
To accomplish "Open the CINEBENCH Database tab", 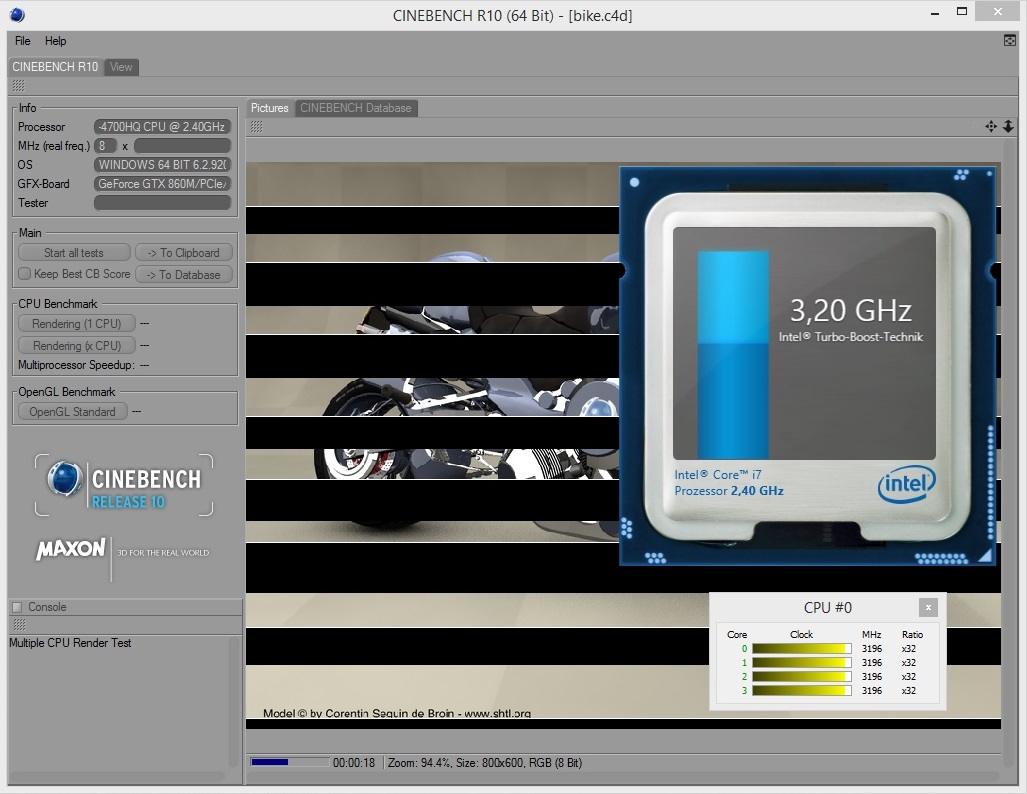I will pyautogui.click(x=356, y=108).
